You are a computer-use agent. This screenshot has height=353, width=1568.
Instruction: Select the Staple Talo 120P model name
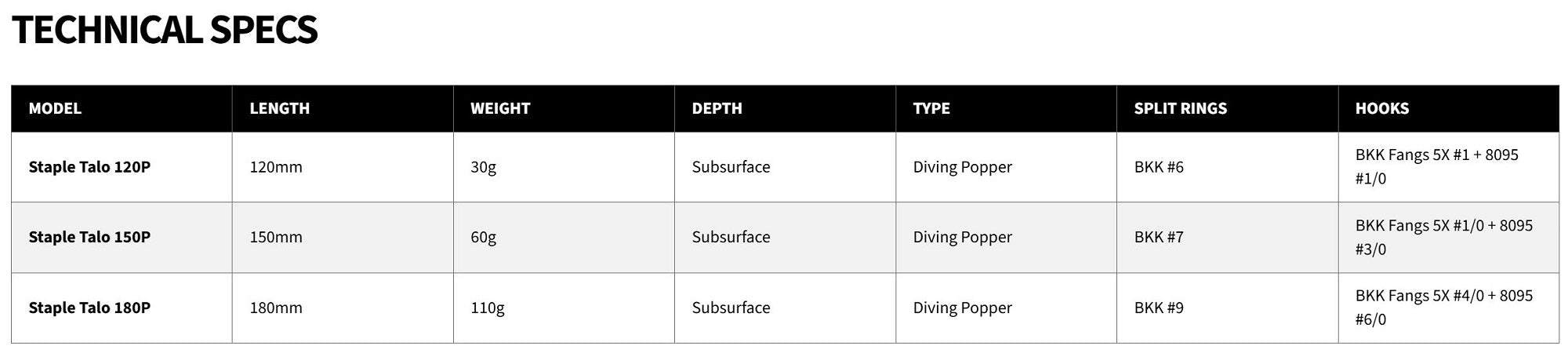pos(89,167)
